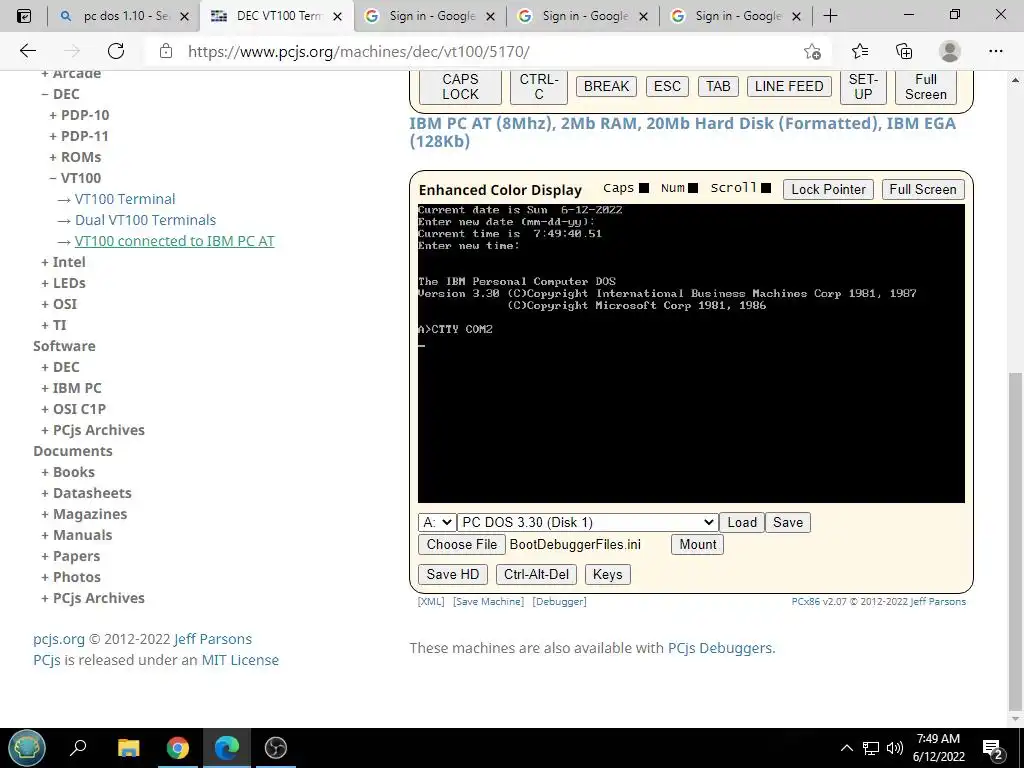Switch to the first Sign in - Google tab
Screen dimensions: 1024x768
coord(431,16)
